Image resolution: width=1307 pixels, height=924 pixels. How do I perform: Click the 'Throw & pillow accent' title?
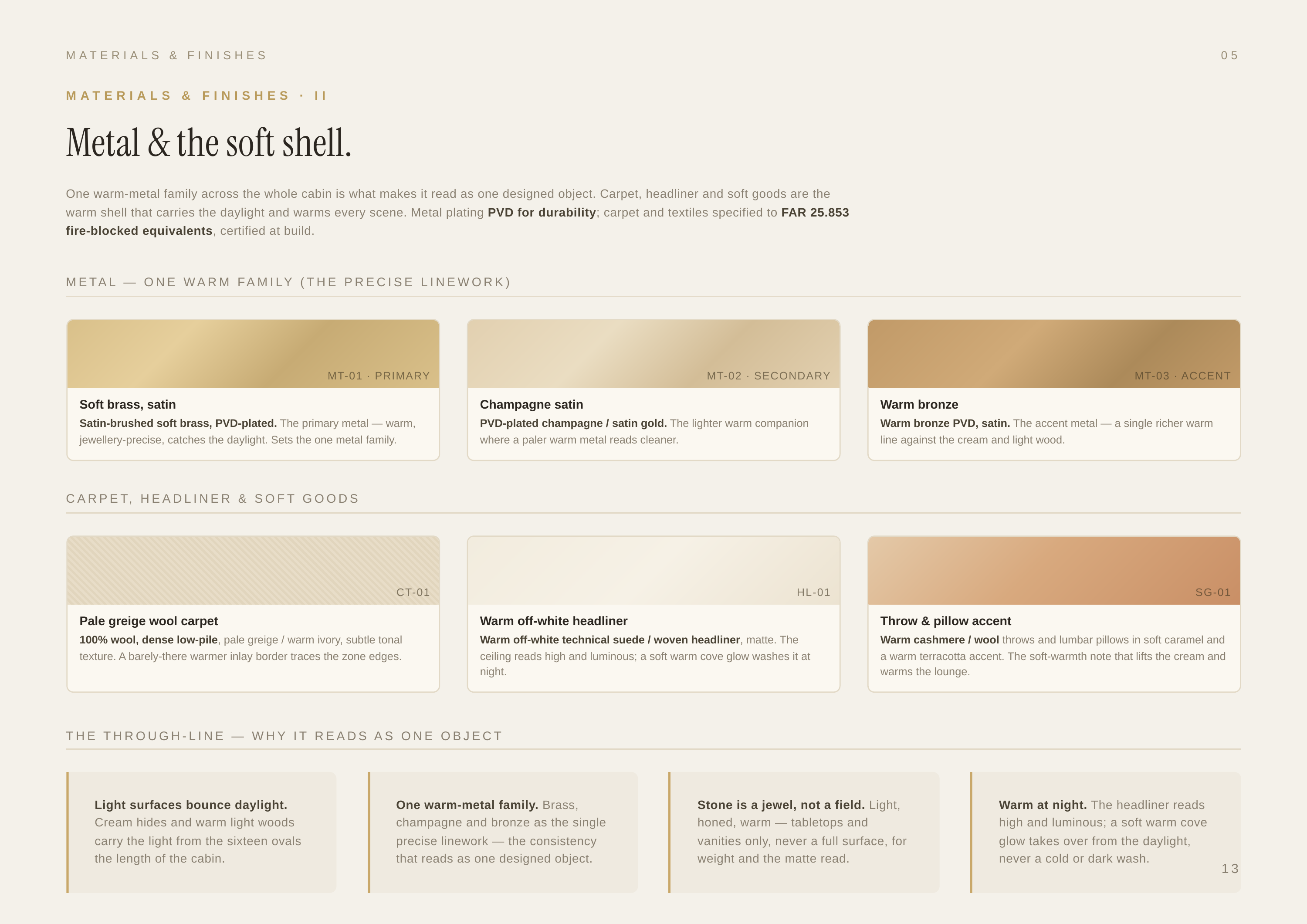tap(945, 620)
